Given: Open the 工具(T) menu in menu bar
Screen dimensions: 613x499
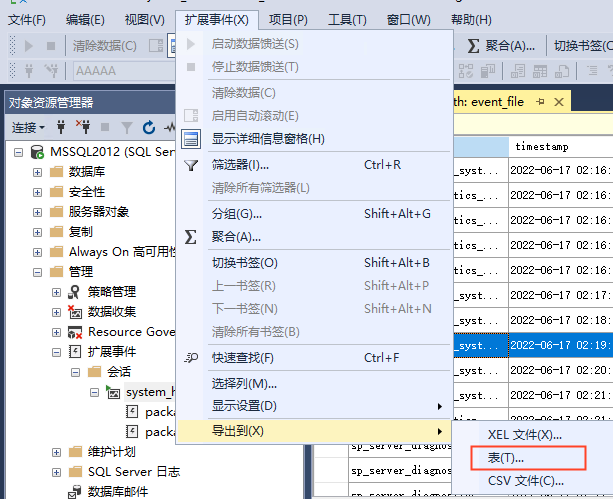Looking at the screenshot, I should [x=347, y=20].
